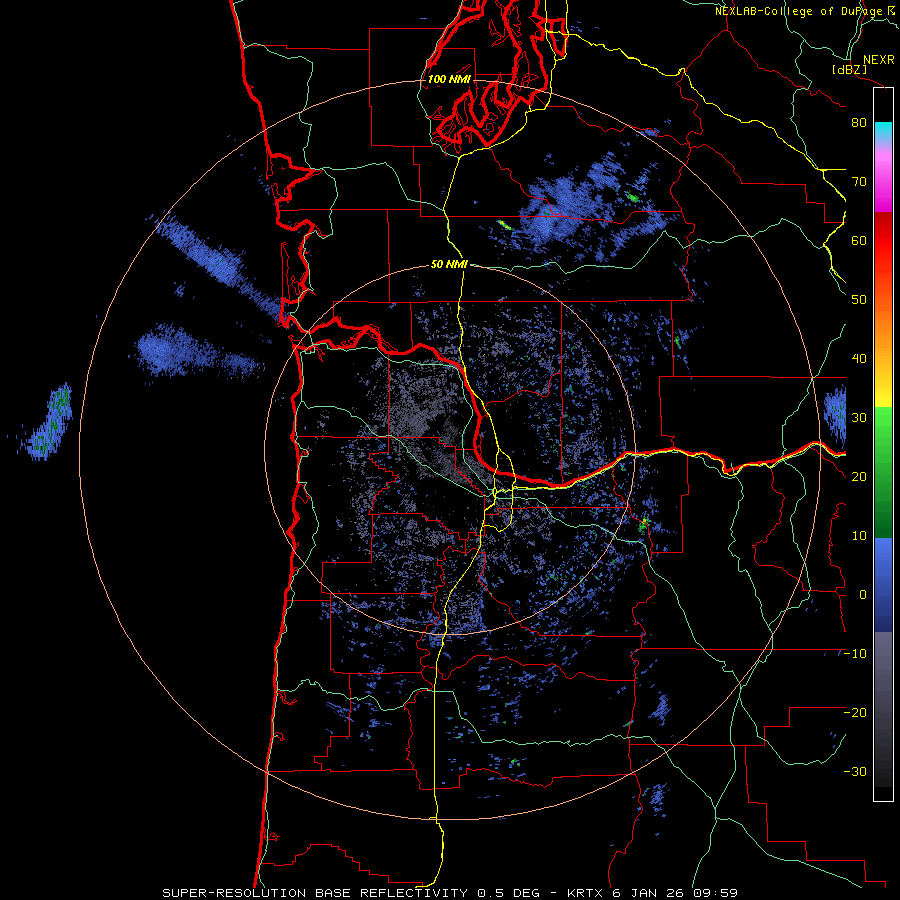
Task: Click the 30 dBZ scale value
Action: (x=859, y=418)
